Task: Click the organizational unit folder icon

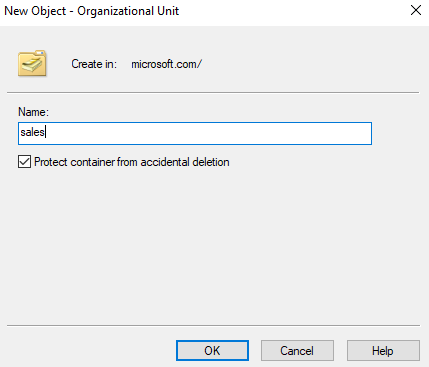Action: click(32, 63)
